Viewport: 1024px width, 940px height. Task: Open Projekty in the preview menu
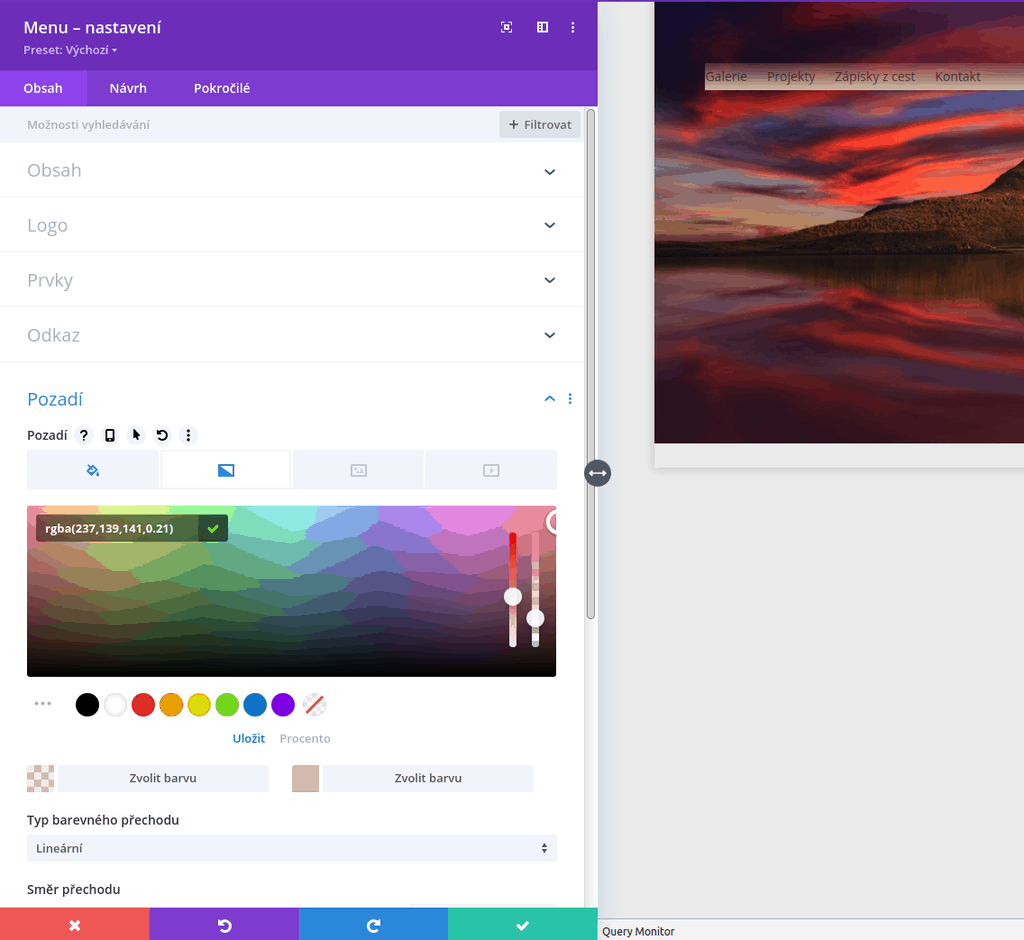(x=791, y=76)
